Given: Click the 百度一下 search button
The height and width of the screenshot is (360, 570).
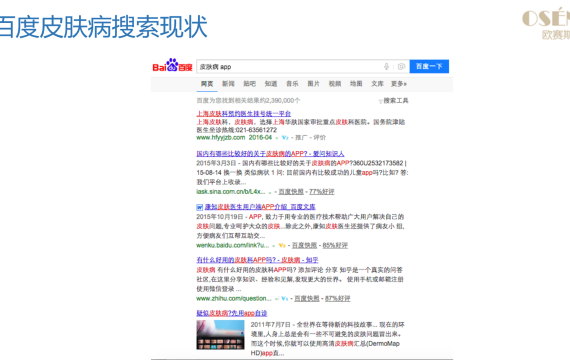Looking at the screenshot, I should (429, 66).
